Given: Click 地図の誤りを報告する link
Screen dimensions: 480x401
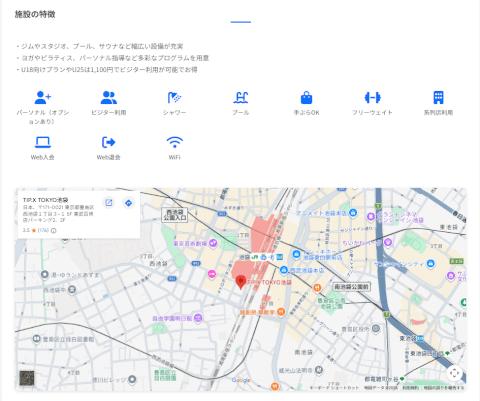Looking at the screenshot, I should 444,388.
